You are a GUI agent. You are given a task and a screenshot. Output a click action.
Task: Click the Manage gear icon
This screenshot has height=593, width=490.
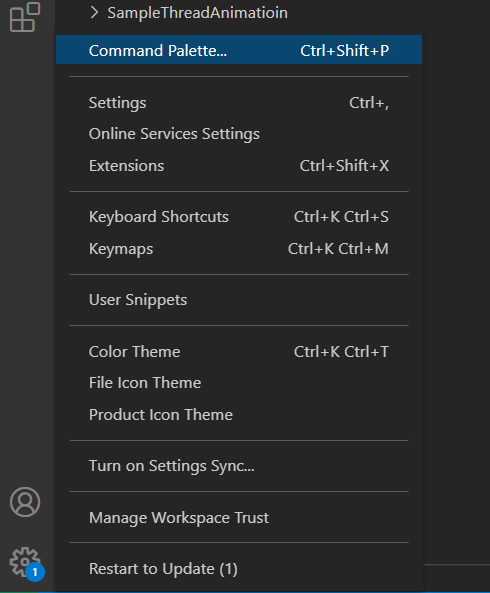(x=25, y=562)
